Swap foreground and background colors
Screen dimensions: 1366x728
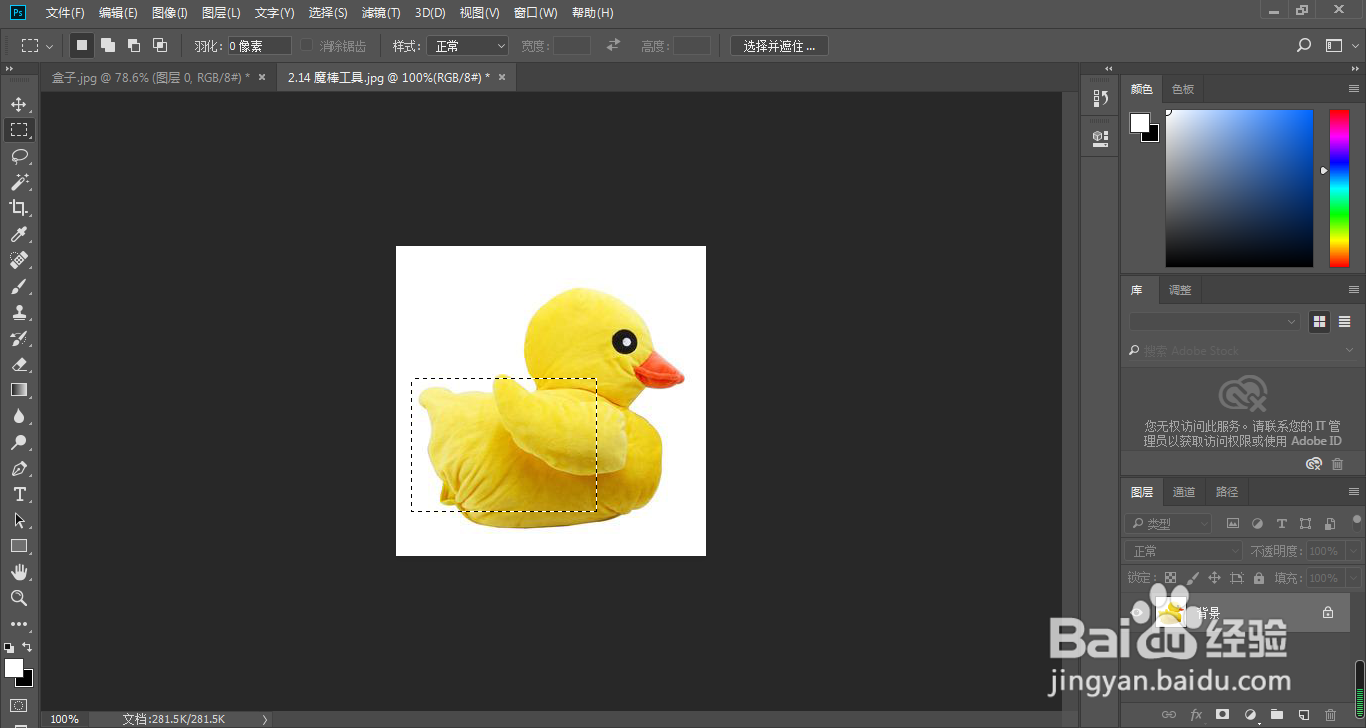(x=27, y=647)
